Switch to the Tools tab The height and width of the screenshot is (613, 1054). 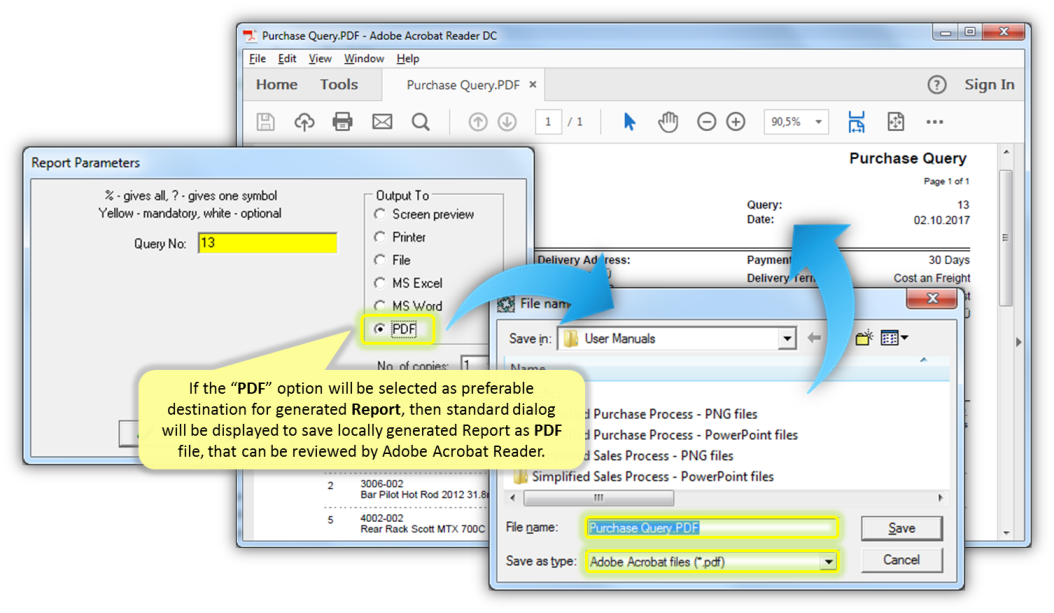339,85
